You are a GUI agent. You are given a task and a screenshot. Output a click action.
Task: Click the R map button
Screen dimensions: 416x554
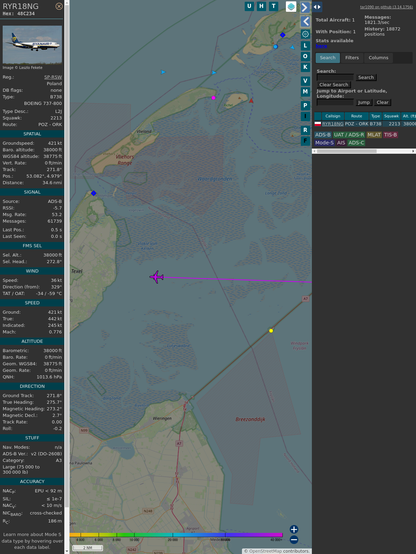(x=305, y=130)
